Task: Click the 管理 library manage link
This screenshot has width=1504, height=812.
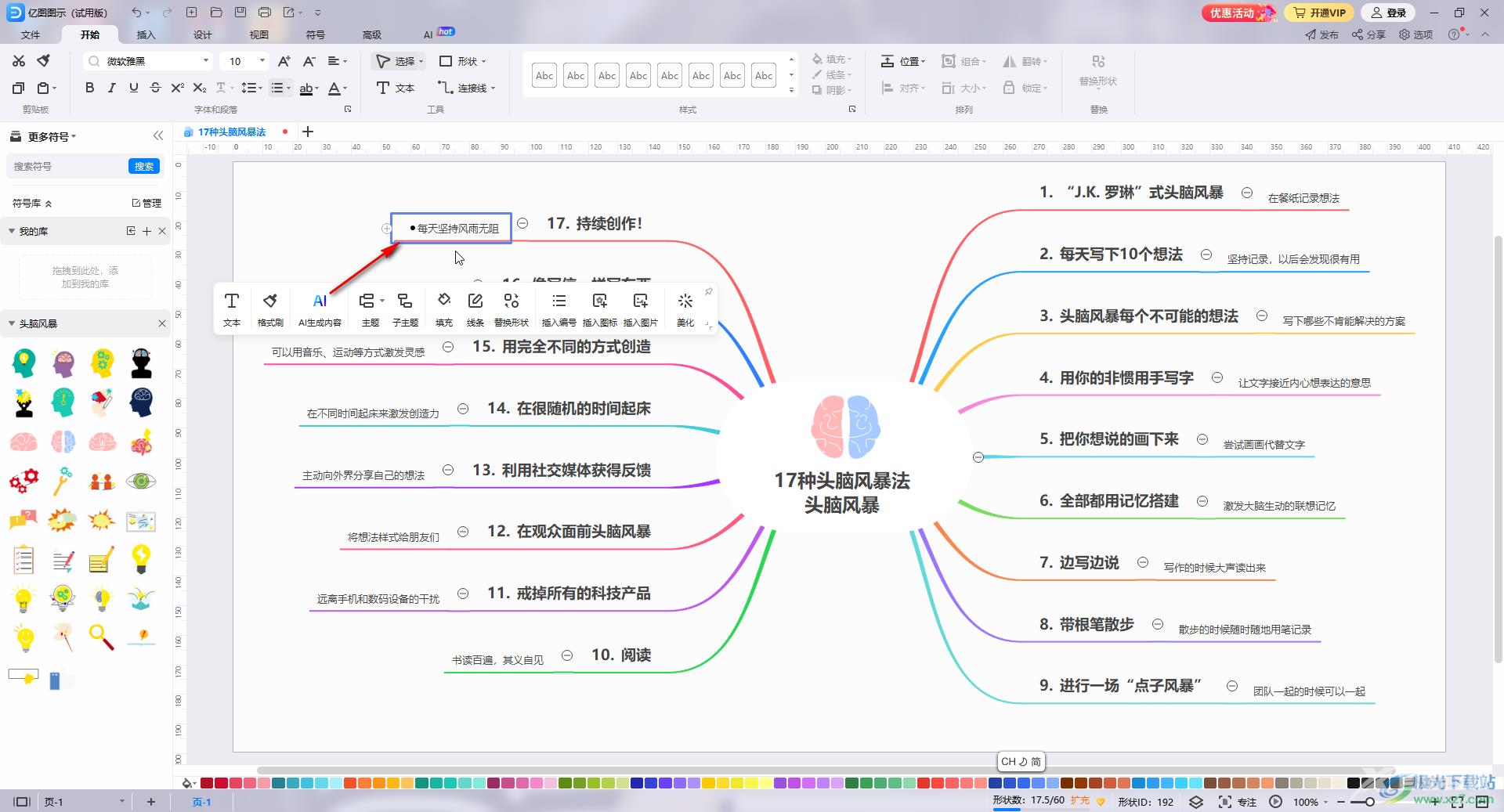Action: (x=146, y=203)
